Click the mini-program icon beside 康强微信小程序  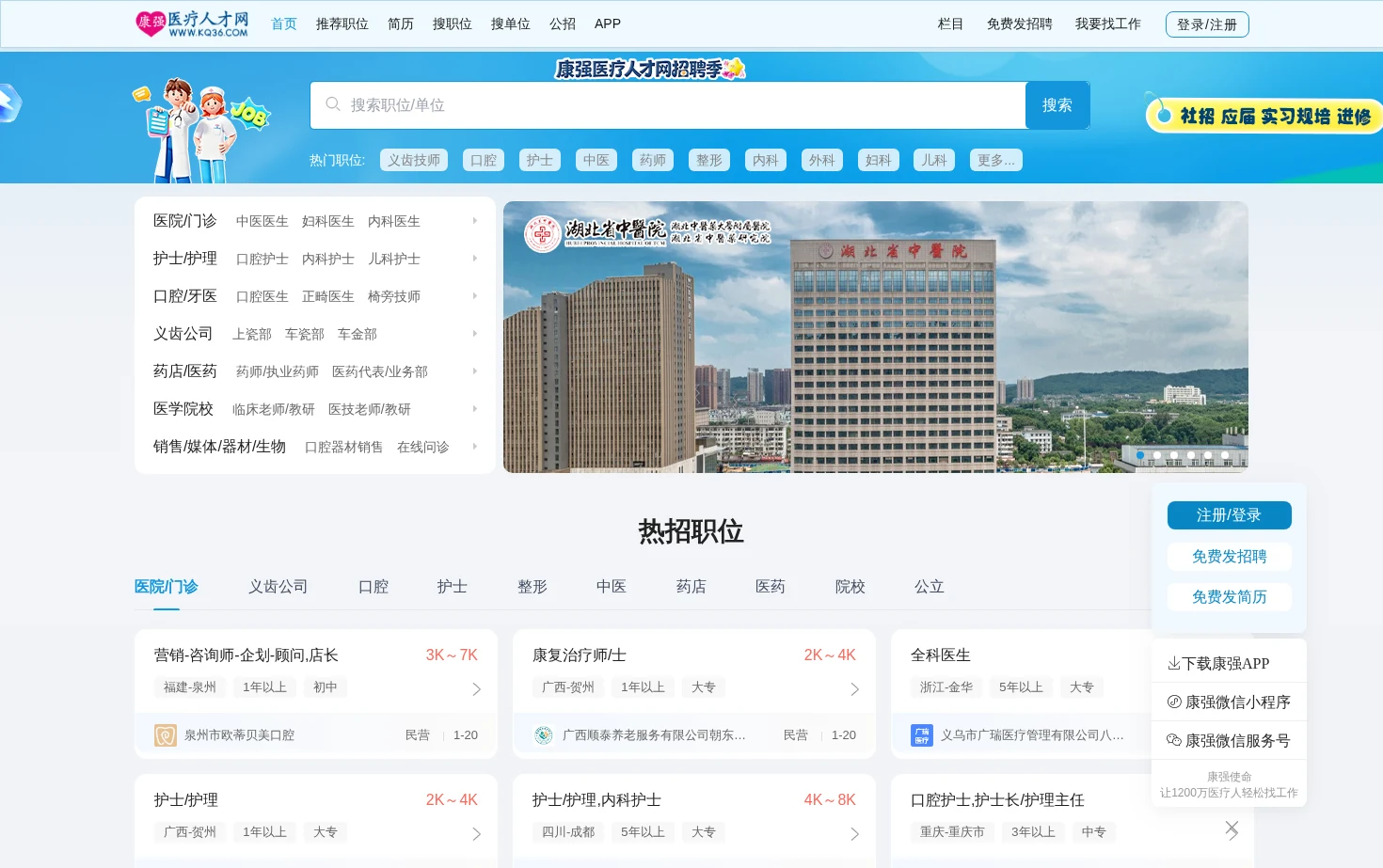click(1173, 702)
